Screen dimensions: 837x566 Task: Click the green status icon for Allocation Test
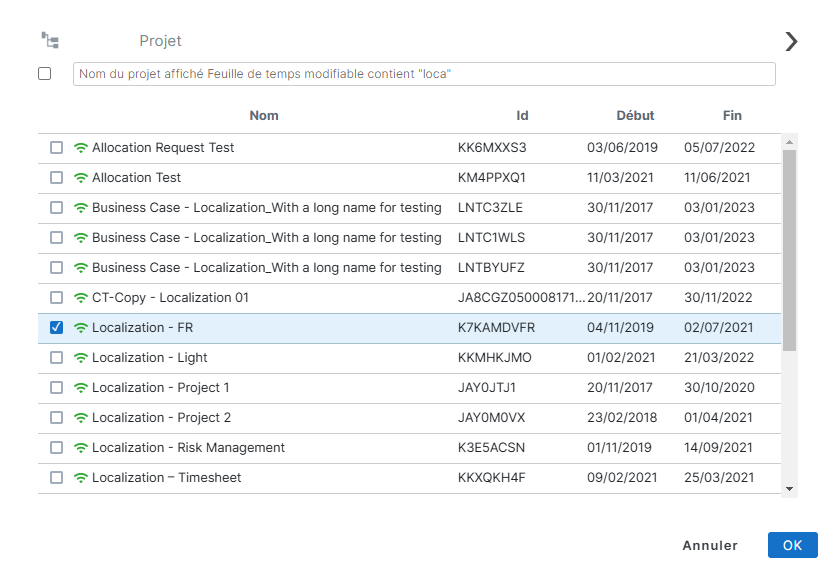[x=81, y=178]
